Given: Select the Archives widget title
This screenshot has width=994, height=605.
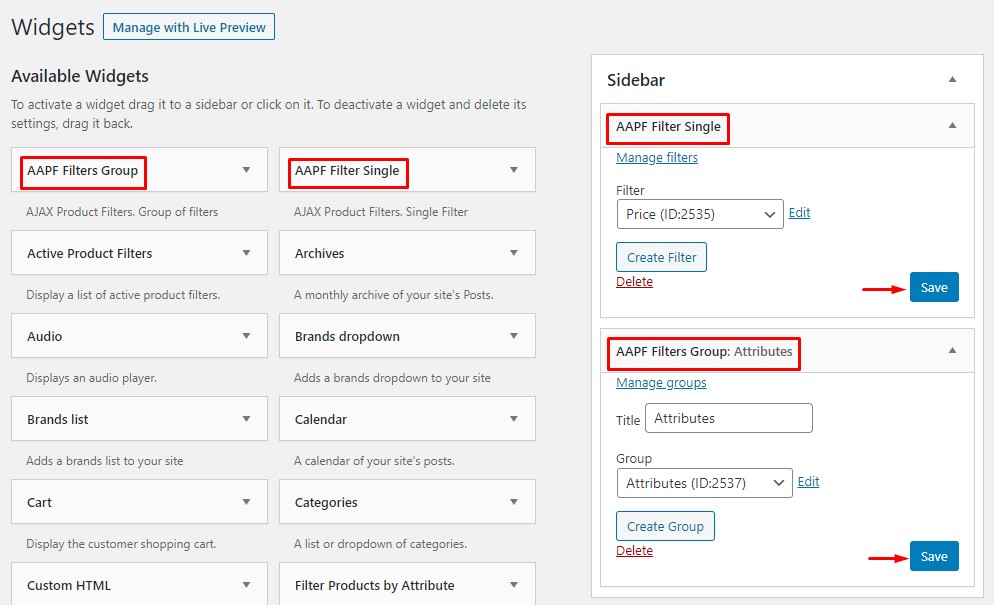Looking at the screenshot, I should (x=320, y=253).
